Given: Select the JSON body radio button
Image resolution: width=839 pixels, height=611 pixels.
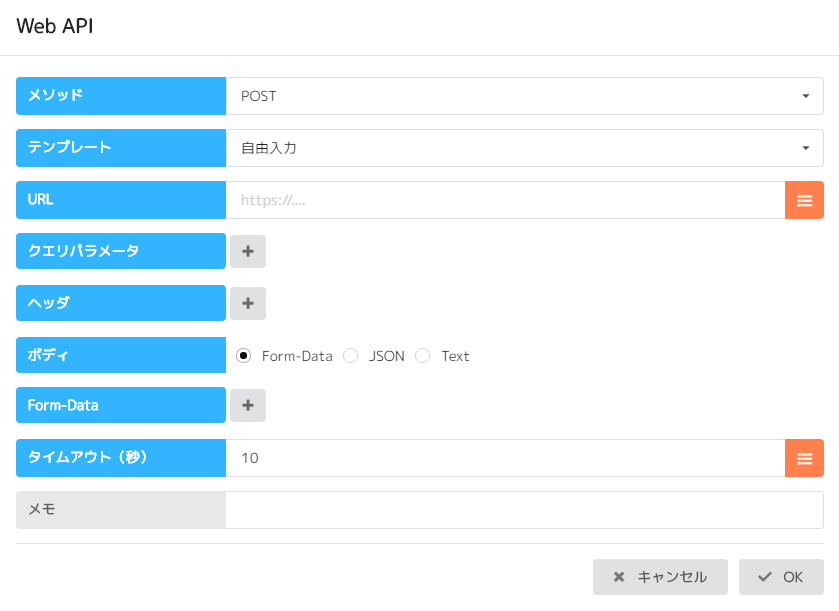Looking at the screenshot, I should pyautogui.click(x=351, y=356).
